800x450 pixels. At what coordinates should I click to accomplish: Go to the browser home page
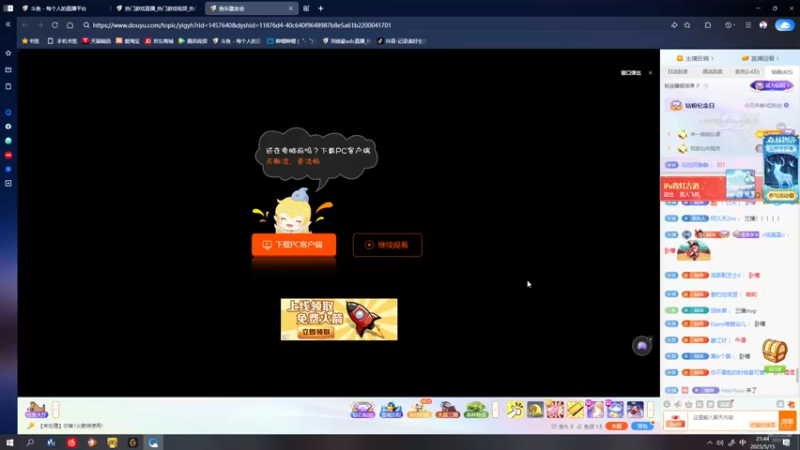point(70,25)
